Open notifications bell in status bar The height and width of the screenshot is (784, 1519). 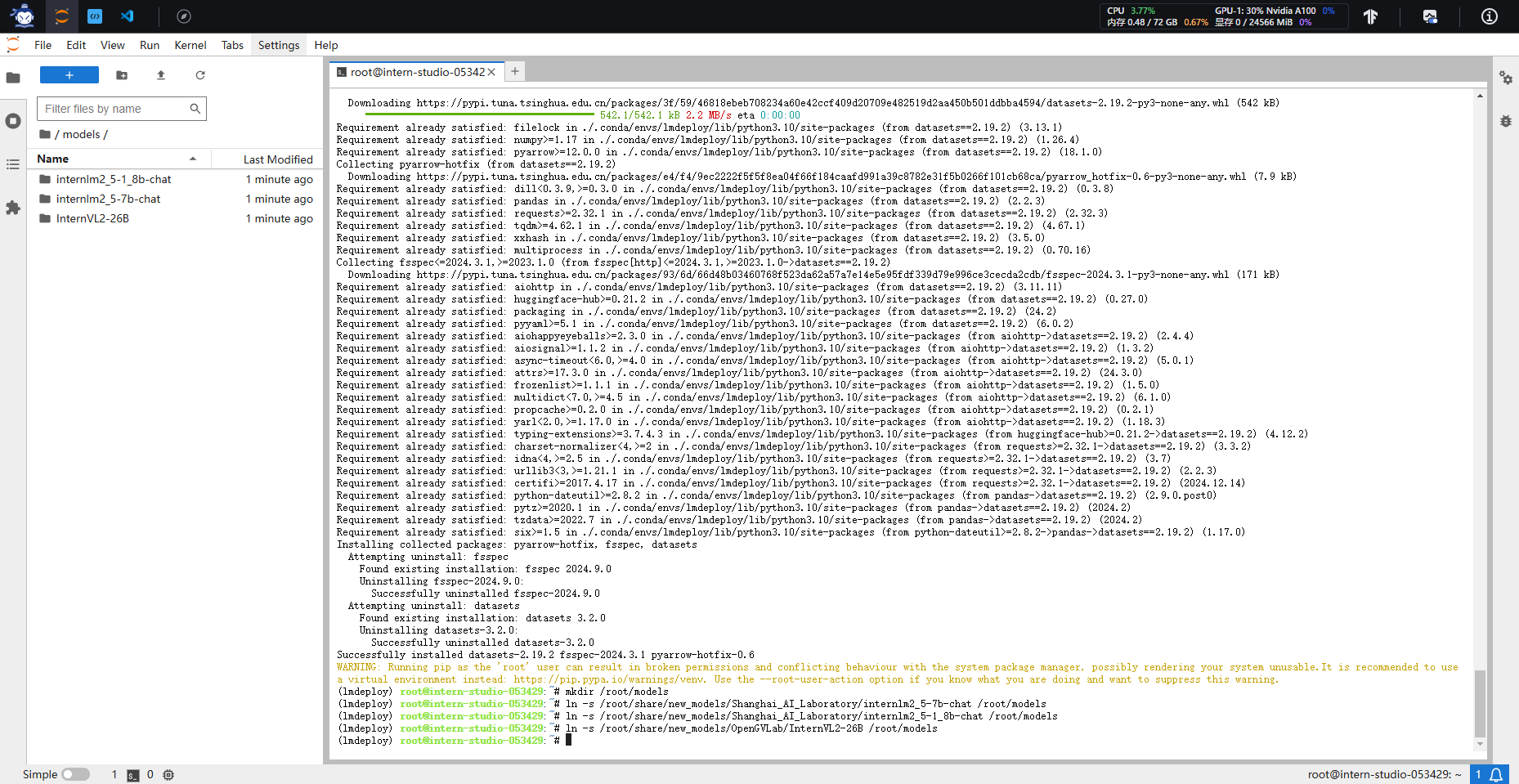[1496, 774]
